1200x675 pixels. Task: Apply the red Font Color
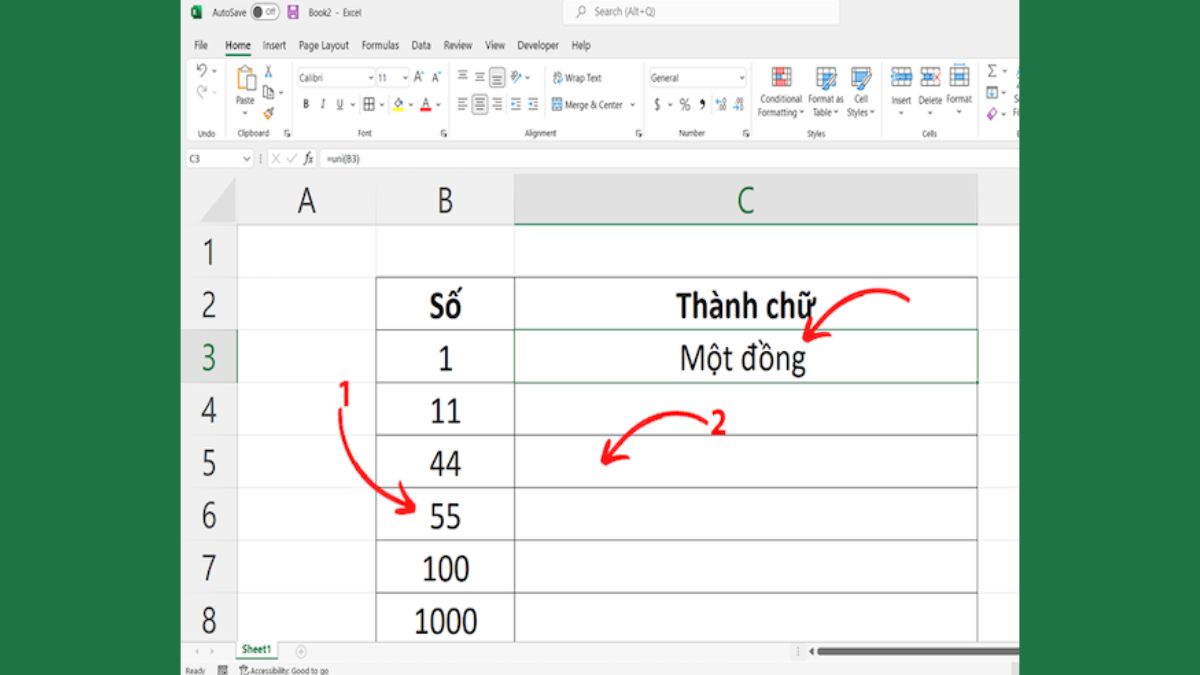(425, 104)
